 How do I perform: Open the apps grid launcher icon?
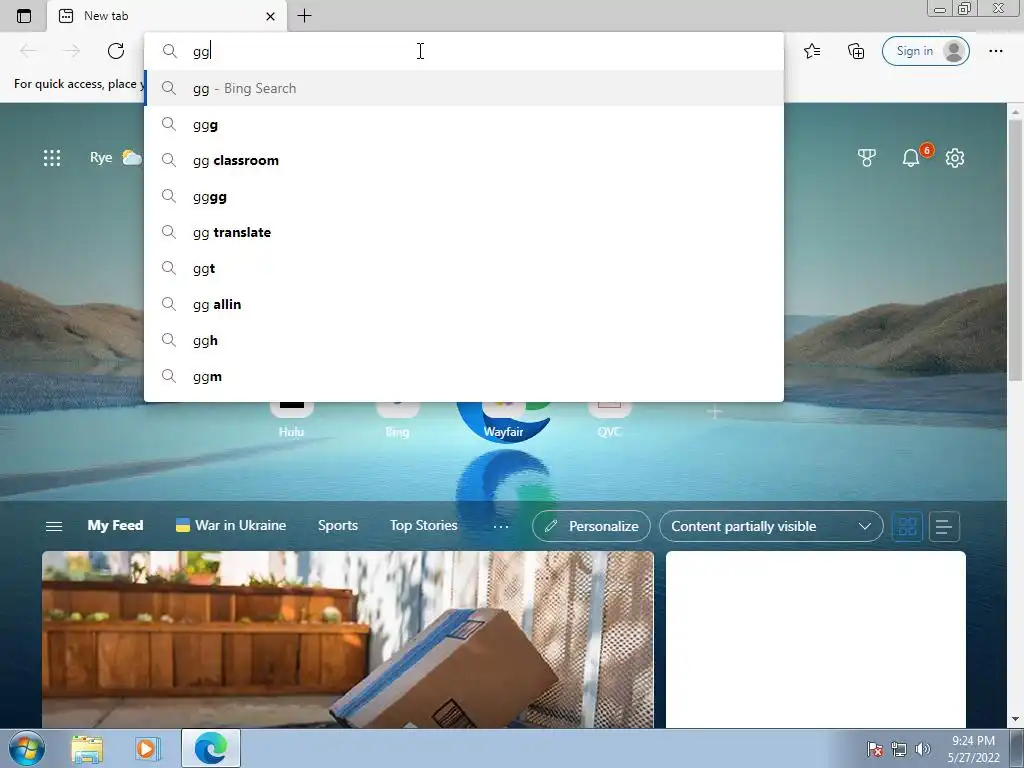[x=52, y=157]
